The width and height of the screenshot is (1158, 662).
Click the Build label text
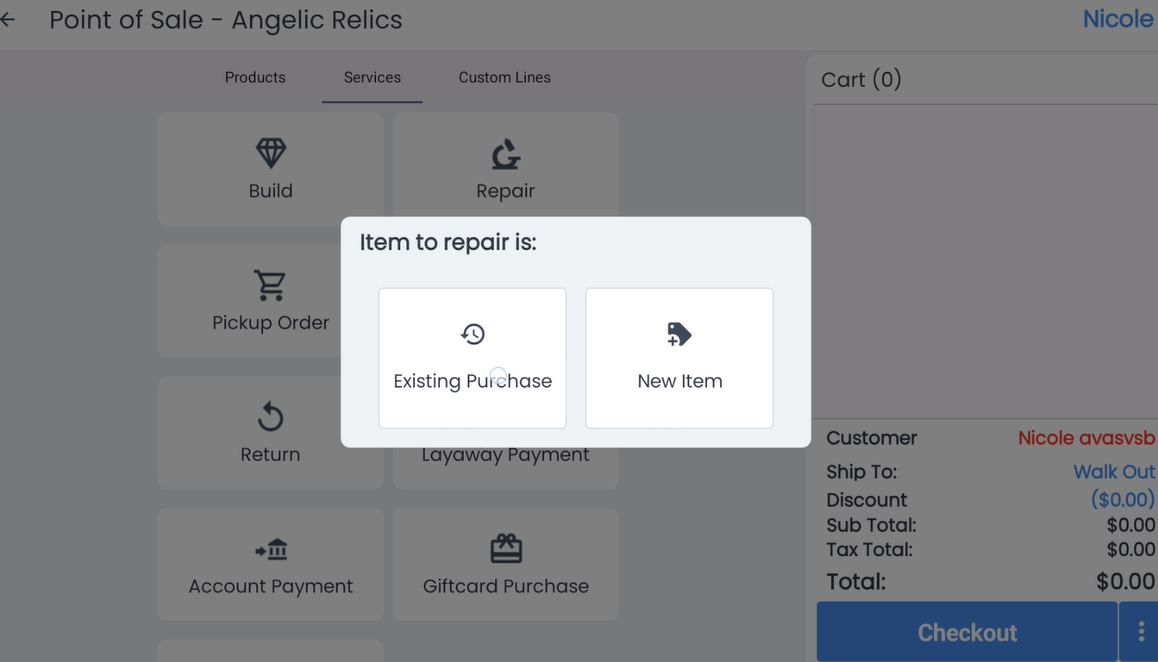[x=270, y=191]
